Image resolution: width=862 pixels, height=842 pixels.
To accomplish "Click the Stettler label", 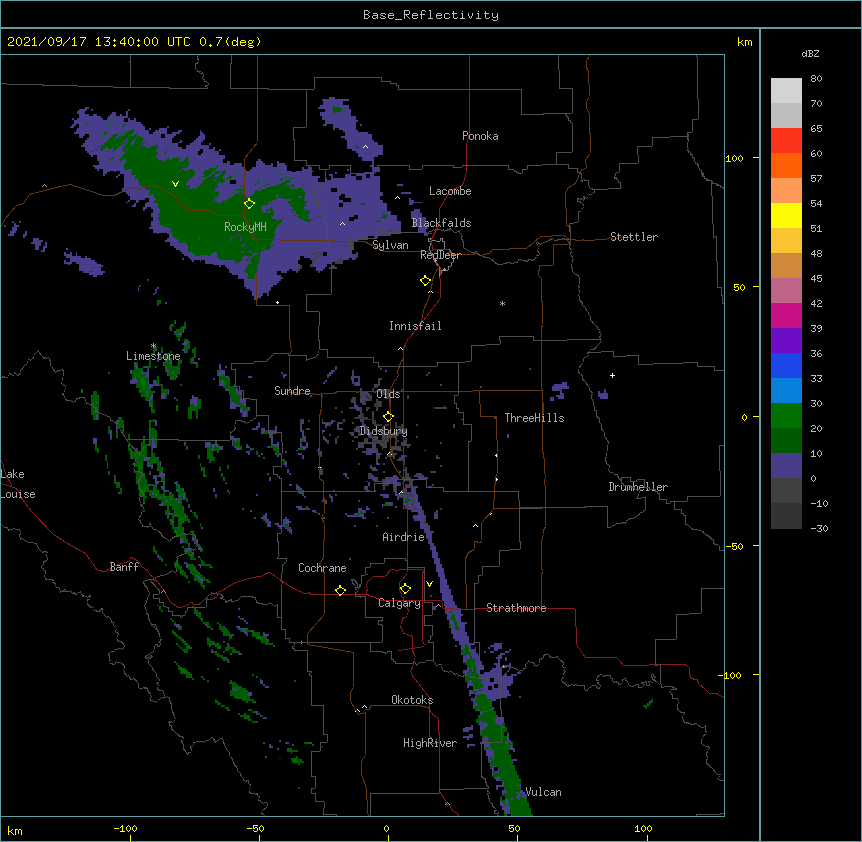I will [634, 237].
